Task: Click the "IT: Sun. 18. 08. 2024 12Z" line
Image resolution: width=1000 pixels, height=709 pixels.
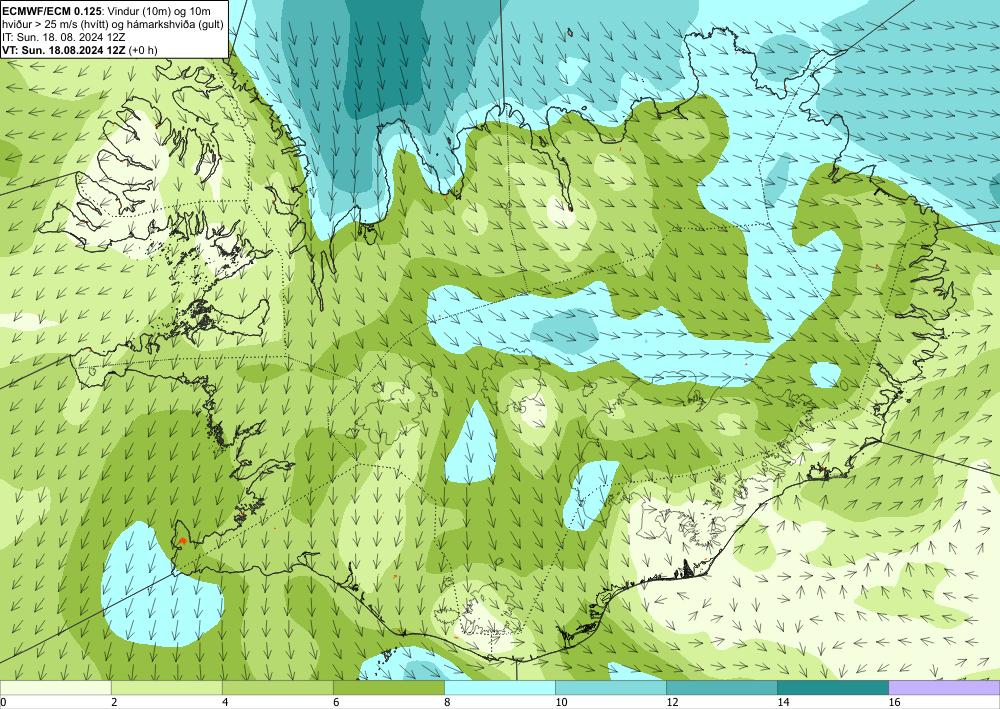Action: click(63, 37)
